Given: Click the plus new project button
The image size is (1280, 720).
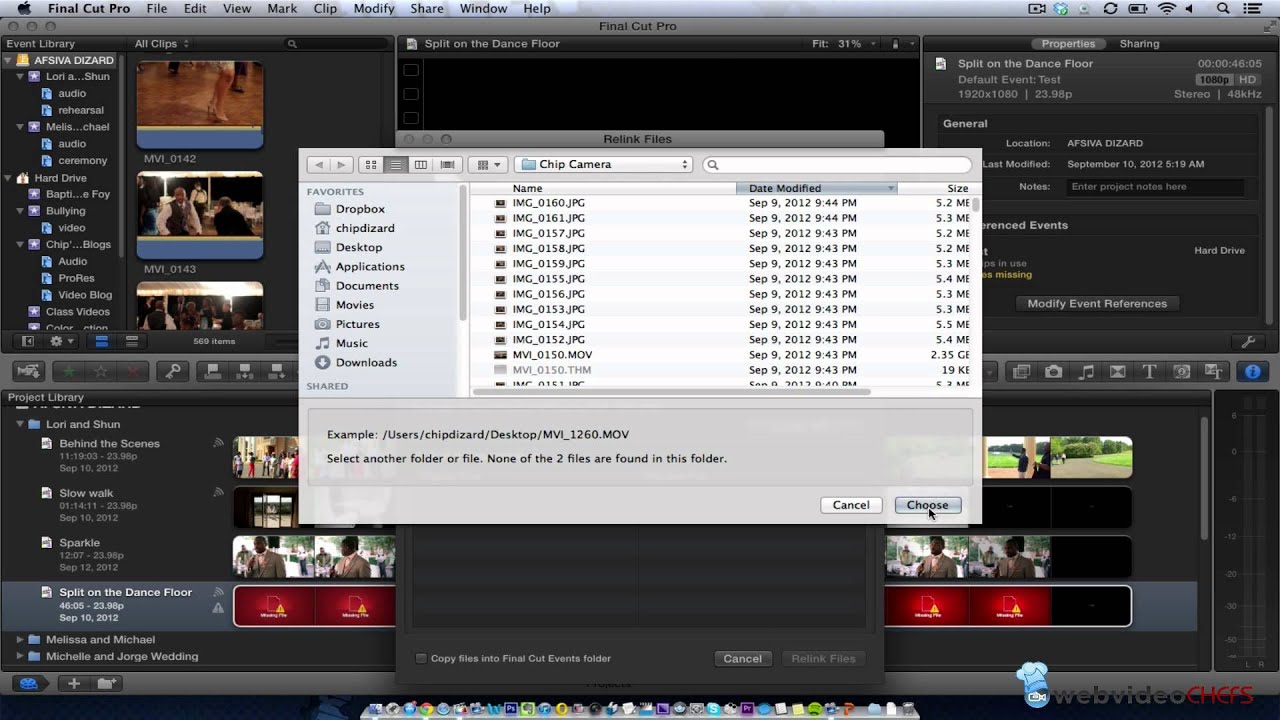Looking at the screenshot, I should click(74, 683).
